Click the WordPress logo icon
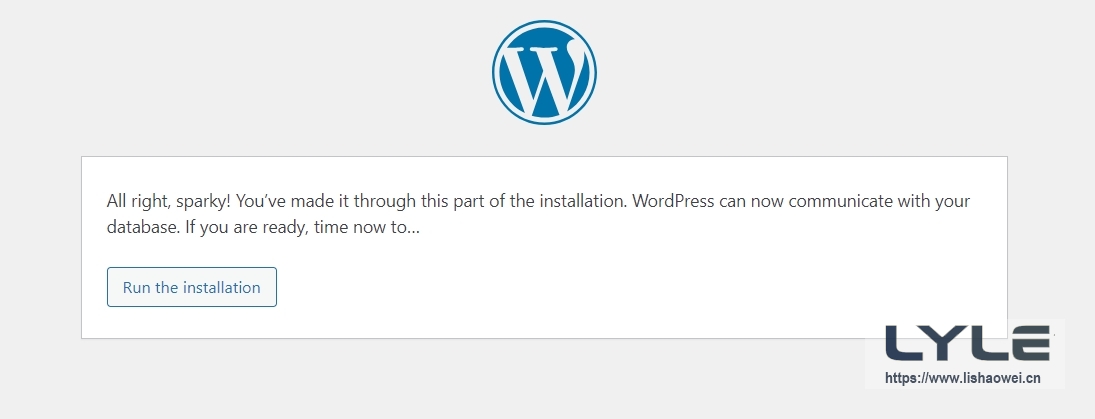 (x=544, y=73)
